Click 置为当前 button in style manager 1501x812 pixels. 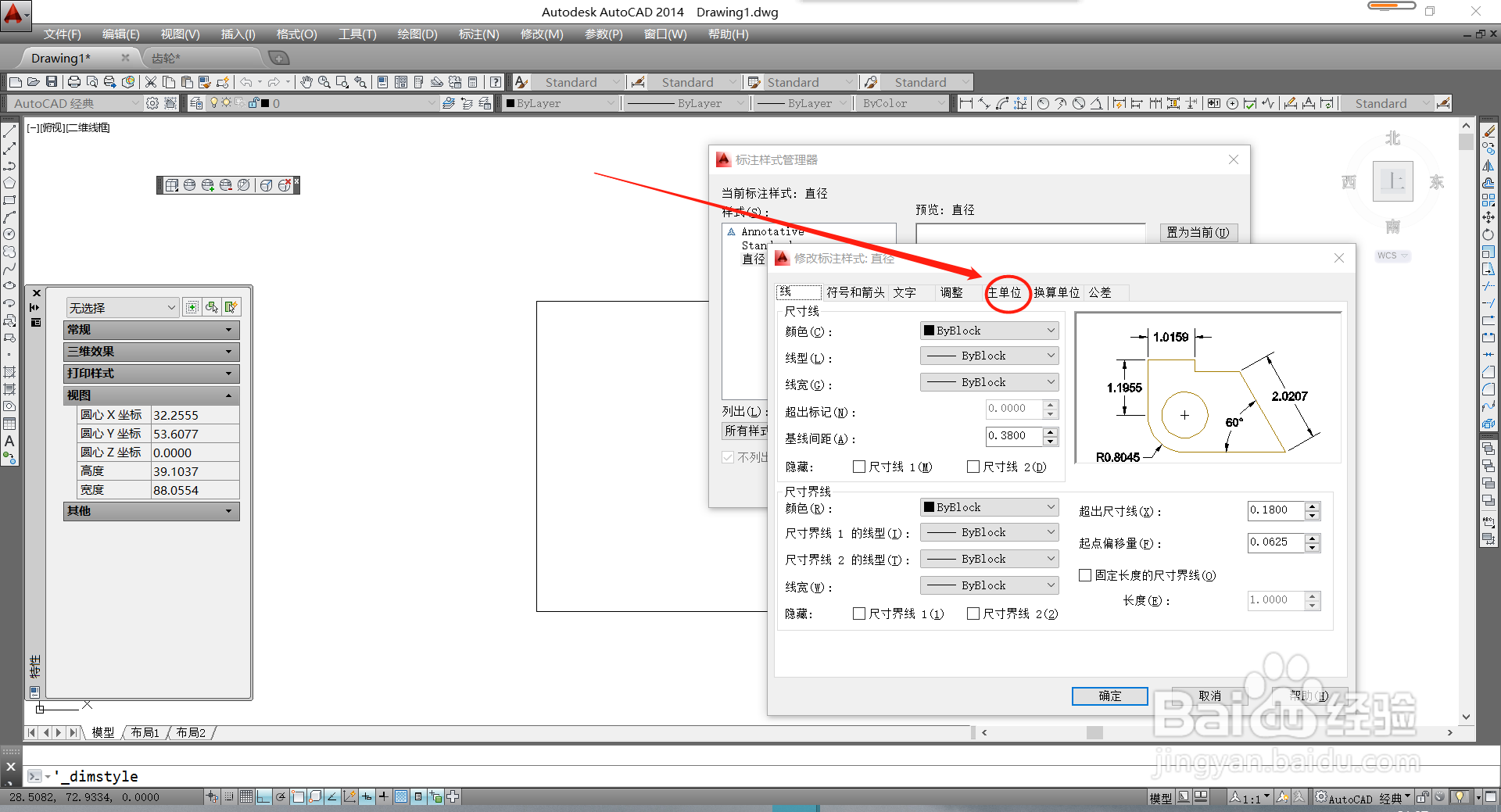(x=1198, y=232)
